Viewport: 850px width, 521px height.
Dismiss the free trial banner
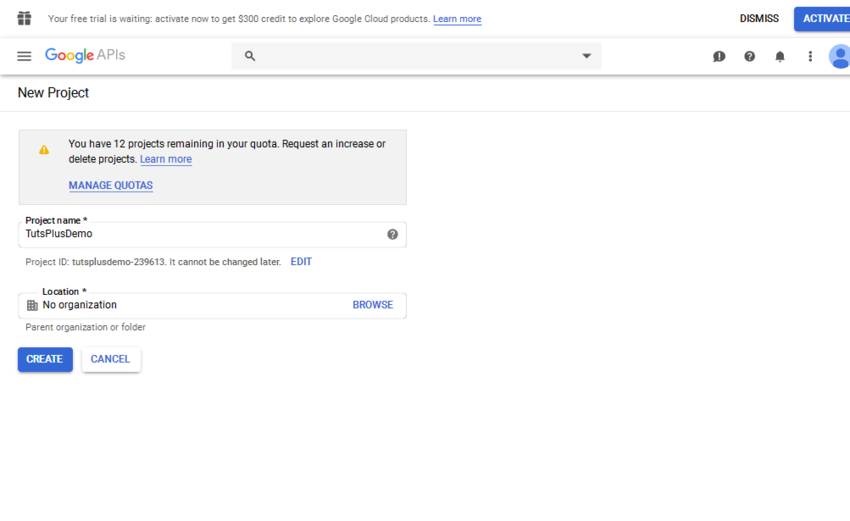coord(759,19)
